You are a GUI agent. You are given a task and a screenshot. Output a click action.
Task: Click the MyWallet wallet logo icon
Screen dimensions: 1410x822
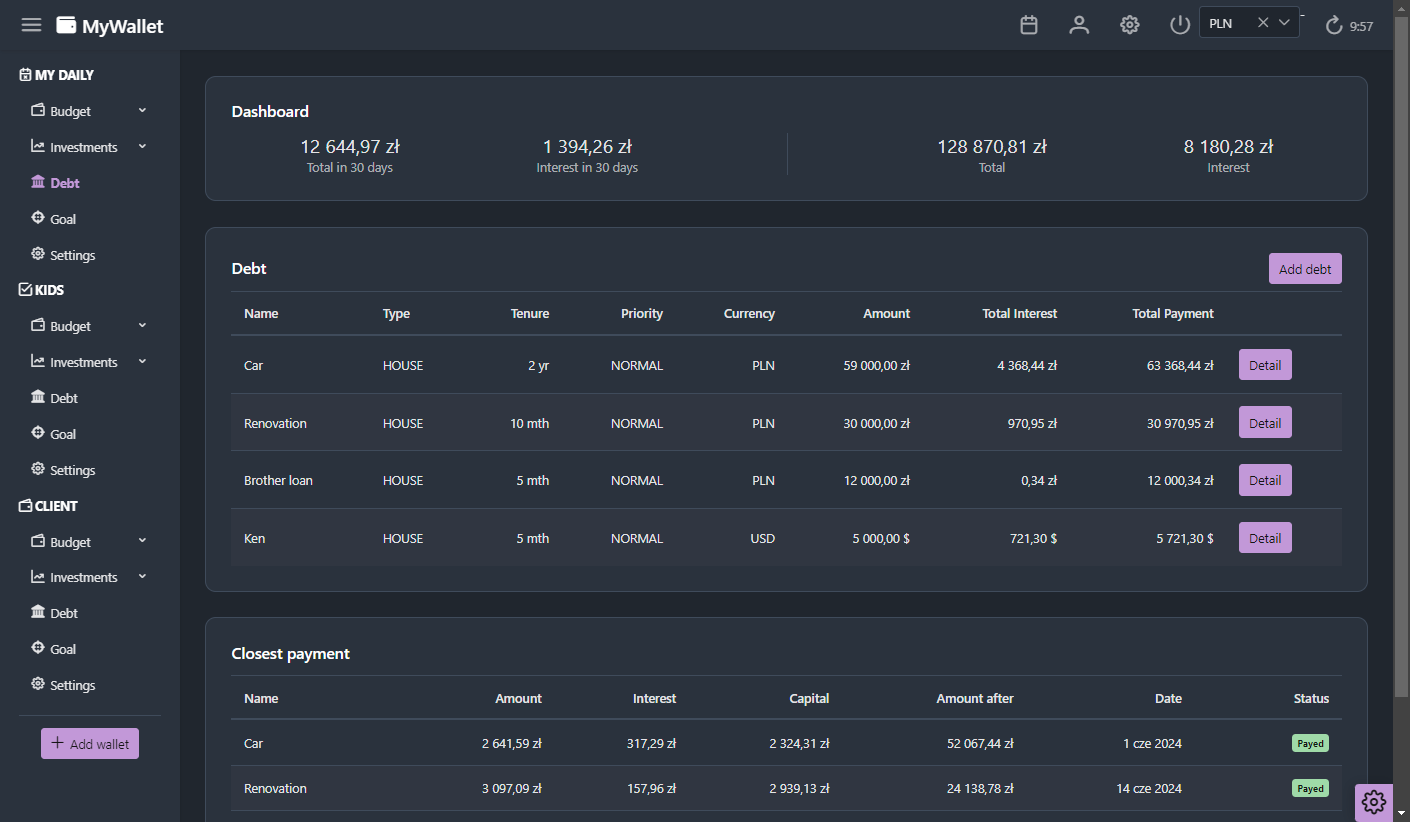coord(66,25)
